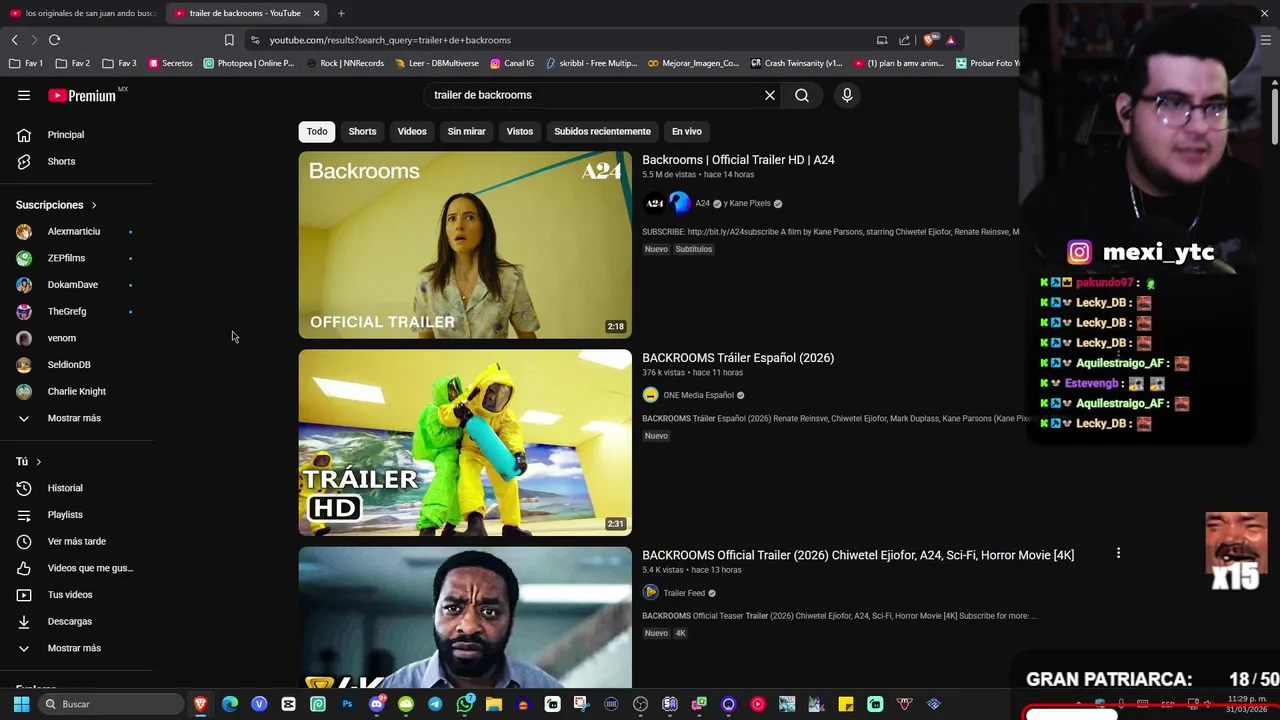Open the Photopea bookmark
This screenshot has width=1280, height=720.
tap(249, 63)
